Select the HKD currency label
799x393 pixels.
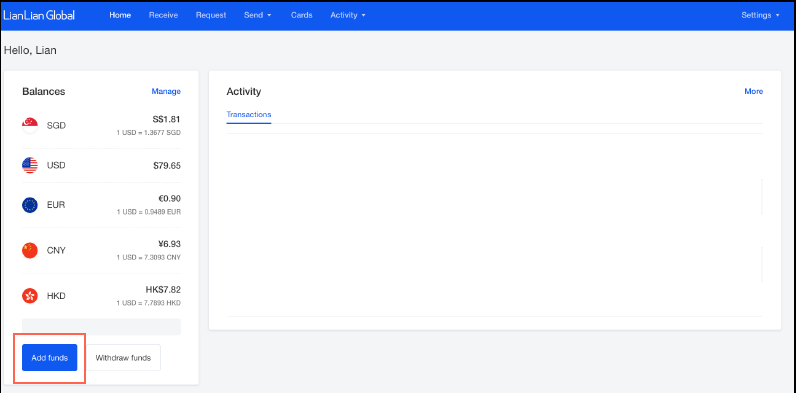point(56,296)
